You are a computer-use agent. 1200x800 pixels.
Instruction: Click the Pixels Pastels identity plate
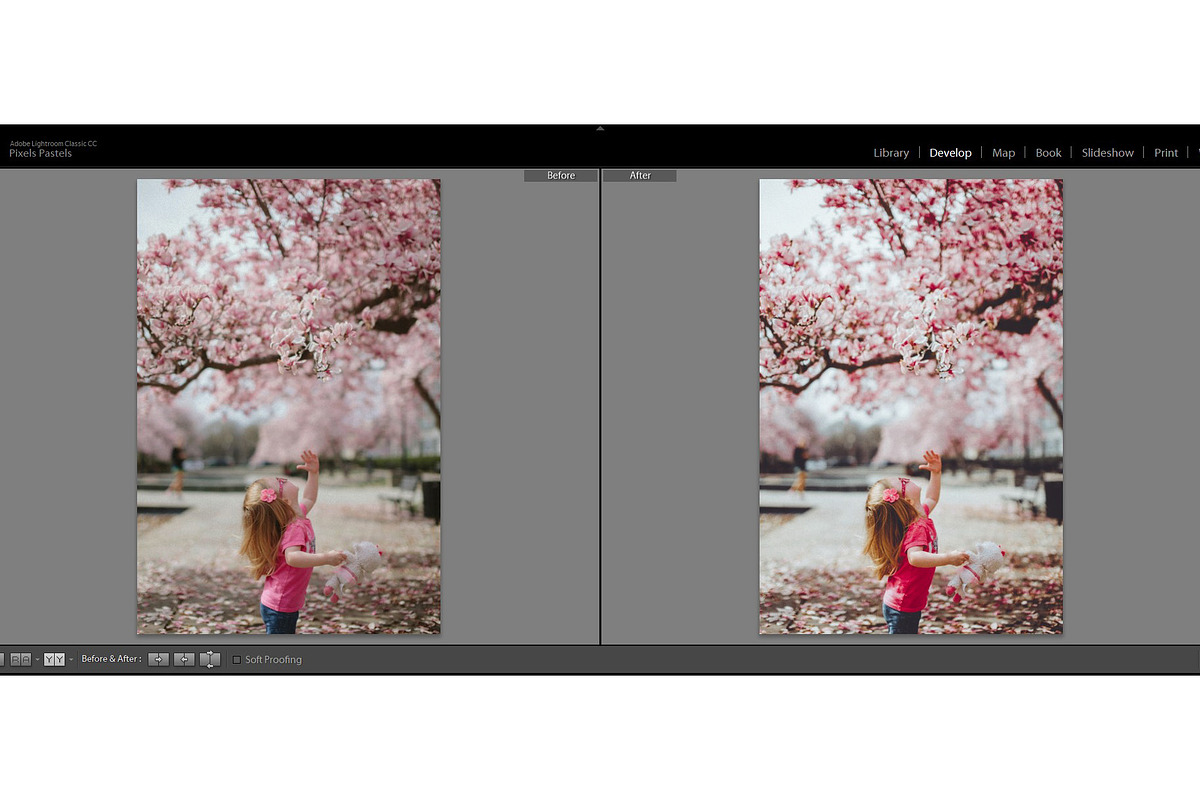[x=40, y=154]
